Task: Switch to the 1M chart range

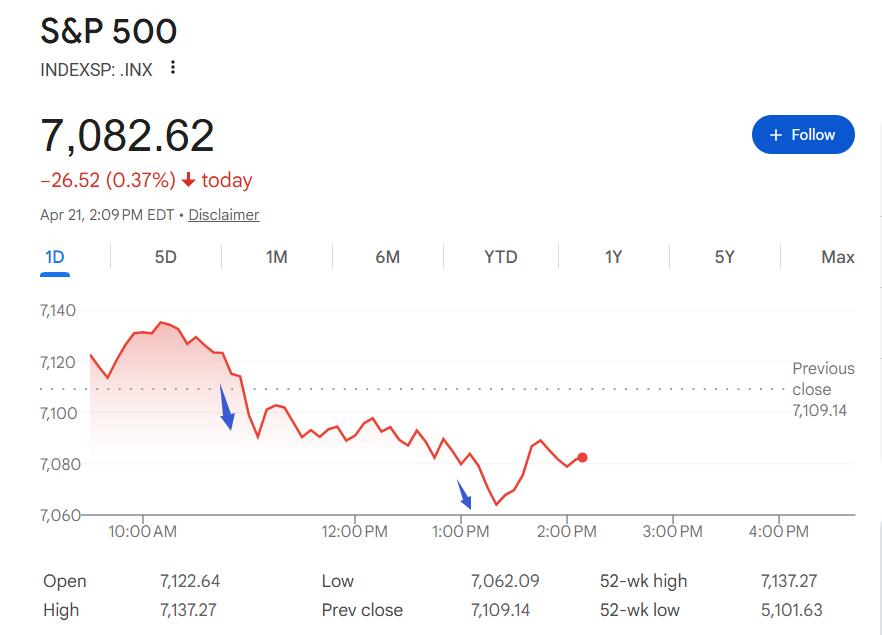Action: click(x=276, y=257)
